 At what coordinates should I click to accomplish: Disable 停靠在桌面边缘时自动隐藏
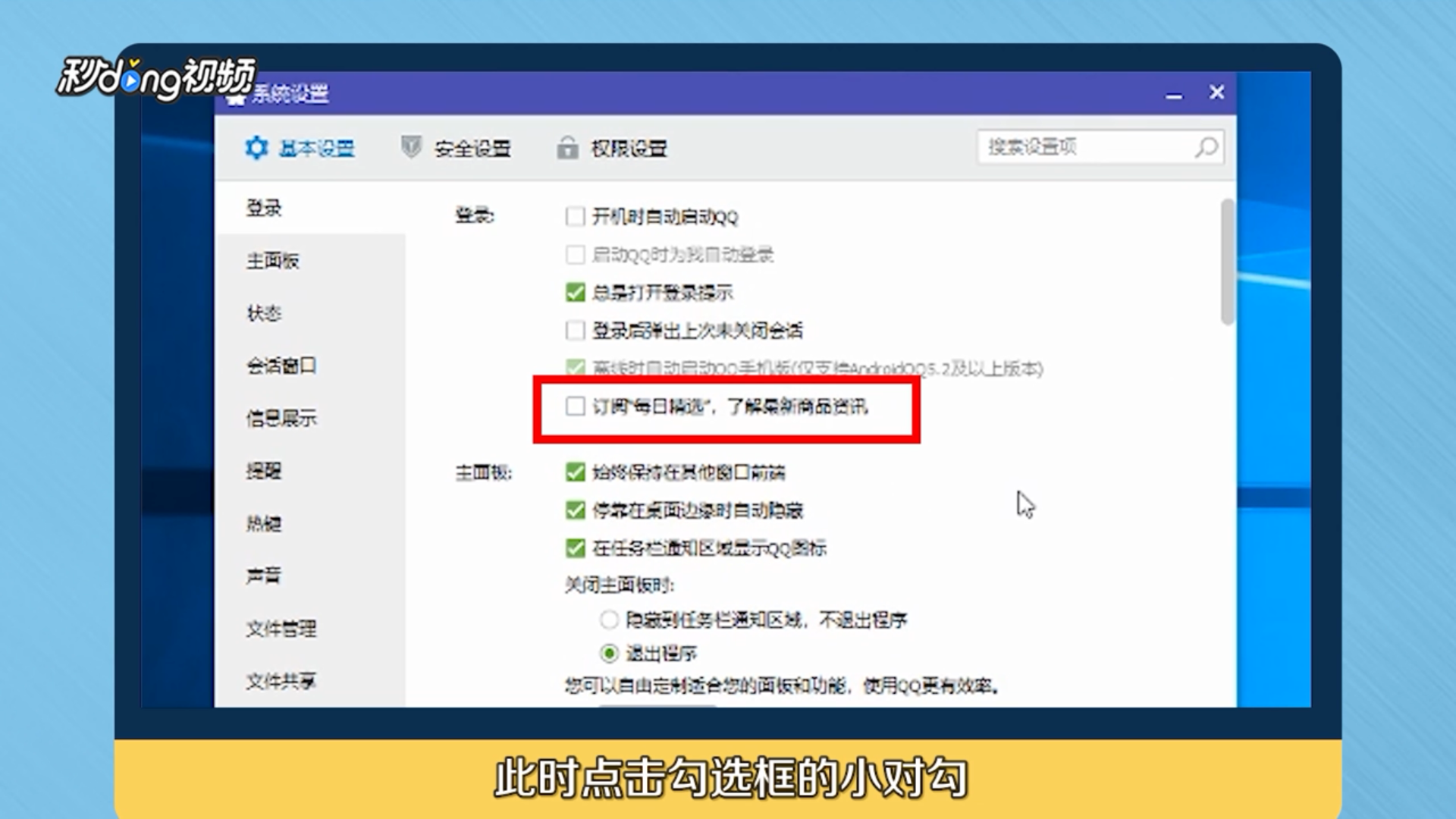574,510
